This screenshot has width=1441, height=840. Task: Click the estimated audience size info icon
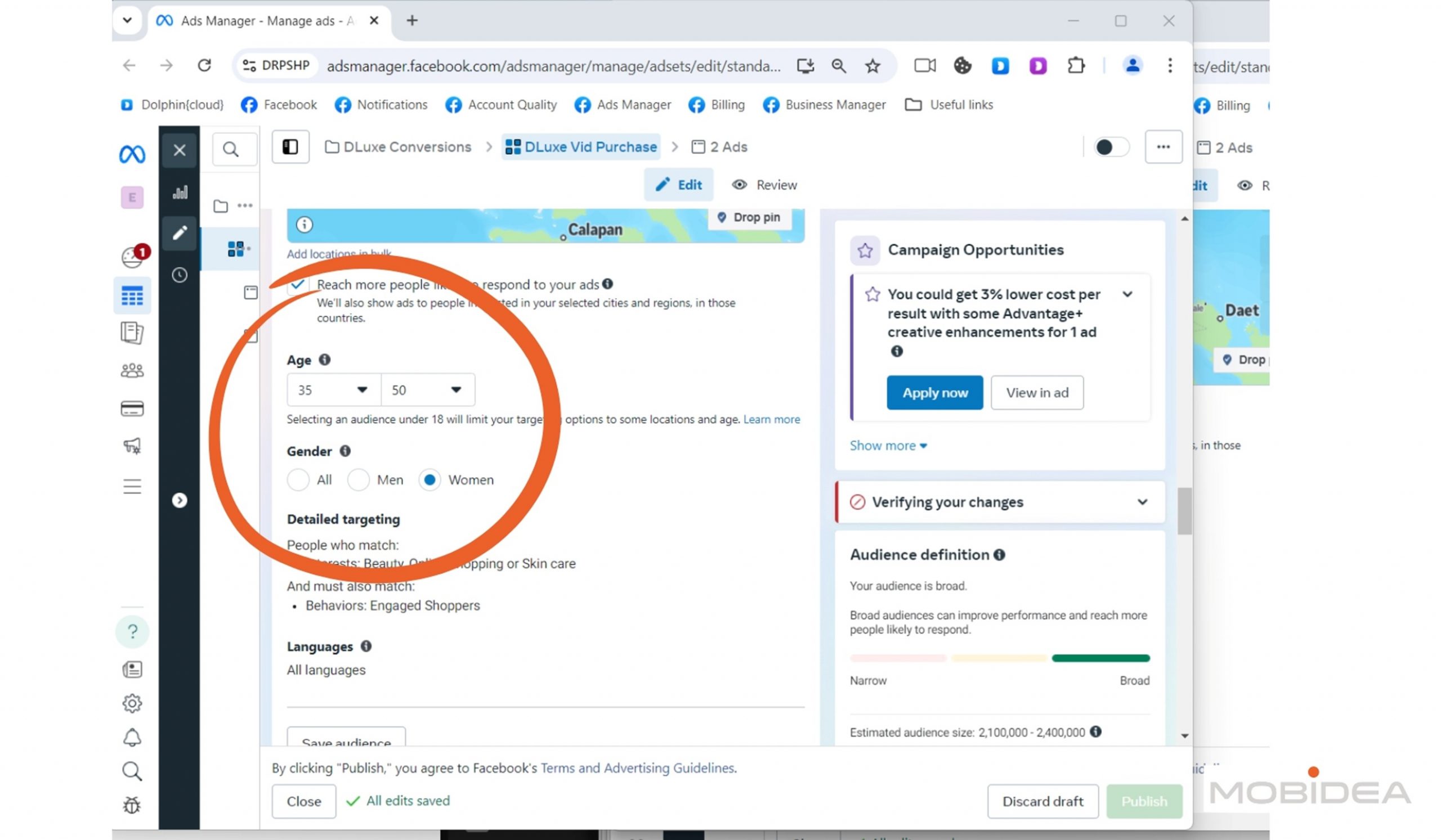tap(1096, 732)
